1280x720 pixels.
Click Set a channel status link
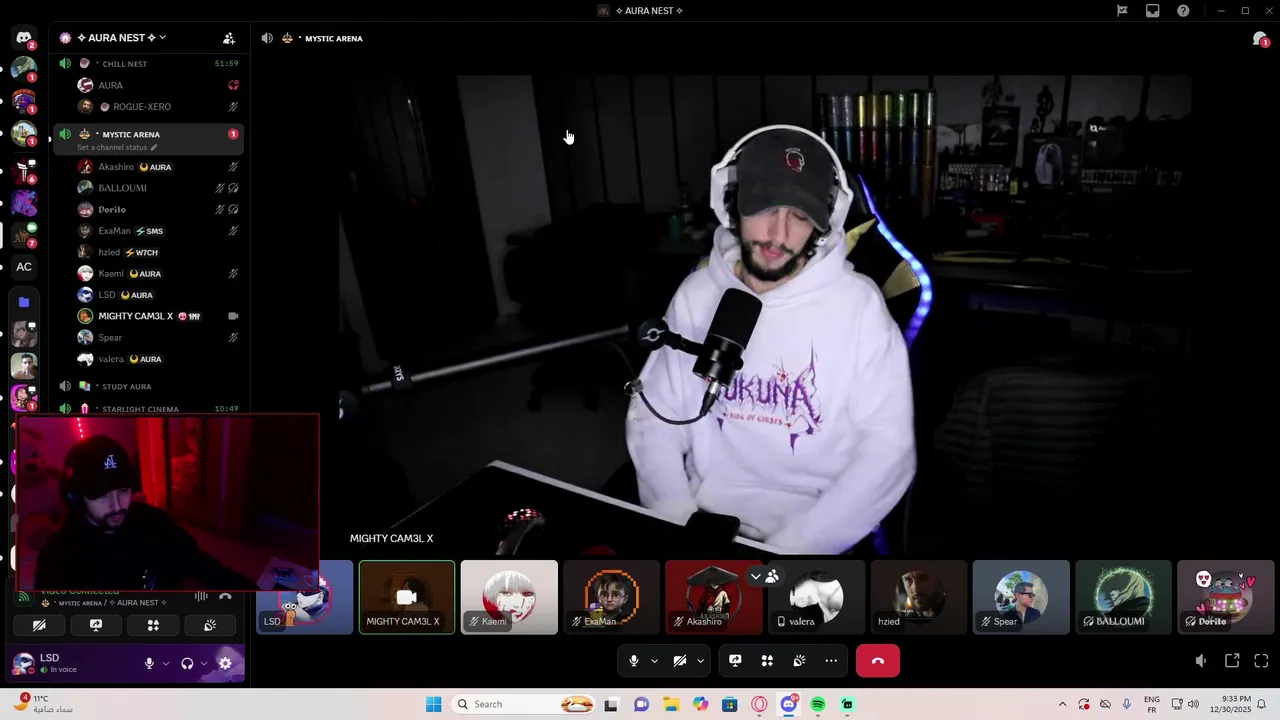(x=112, y=147)
